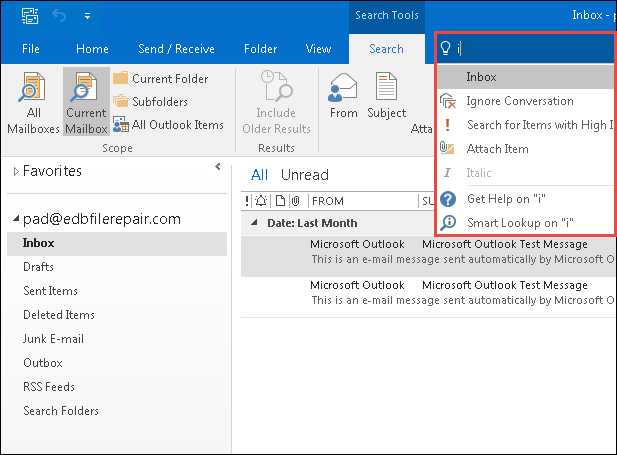Open the View ribbon tab
Image resolution: width=617 pixels, height=455 pixels.
(x=318, y=49)
